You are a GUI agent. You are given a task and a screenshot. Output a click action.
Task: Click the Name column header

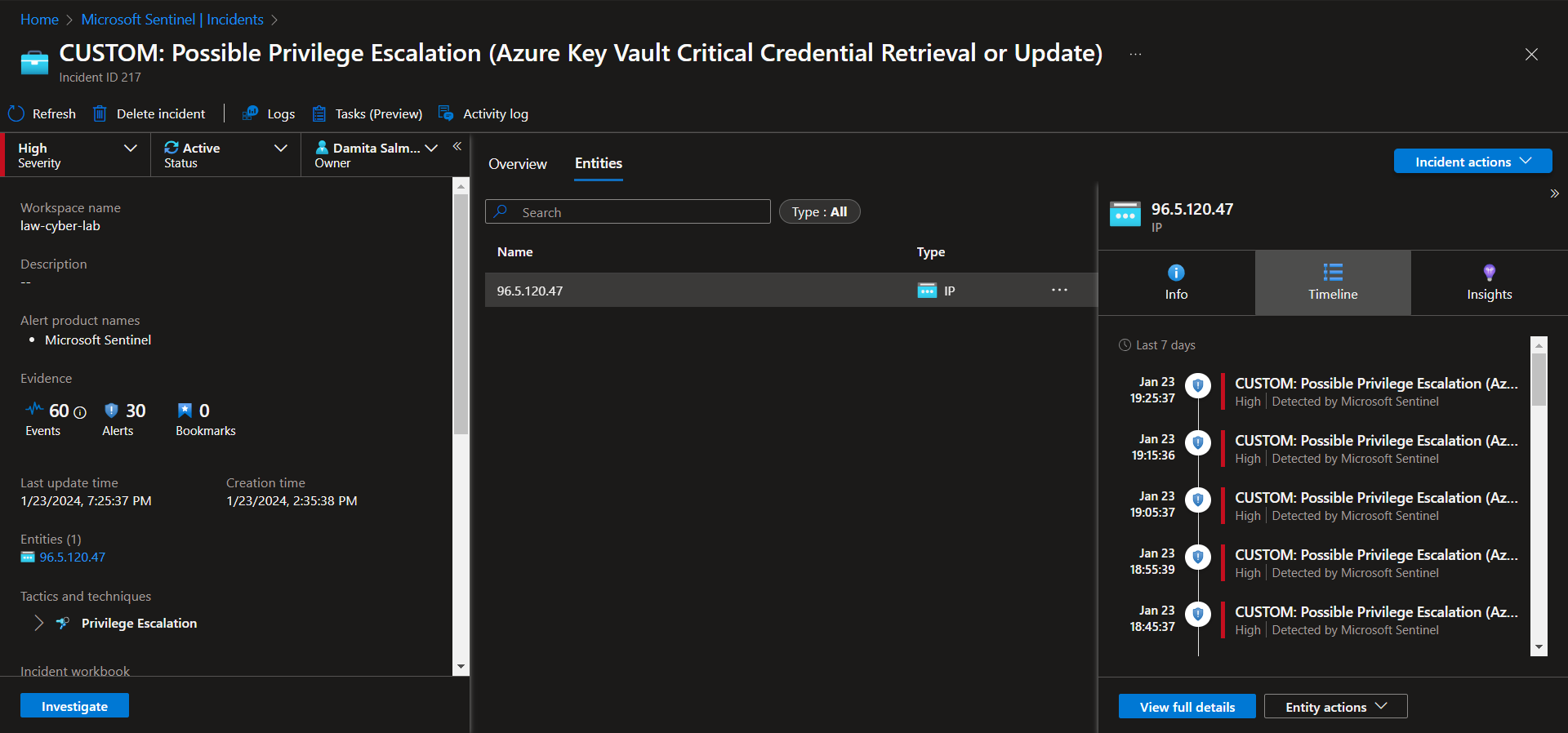pyautogui.click(x=514, y=252)
